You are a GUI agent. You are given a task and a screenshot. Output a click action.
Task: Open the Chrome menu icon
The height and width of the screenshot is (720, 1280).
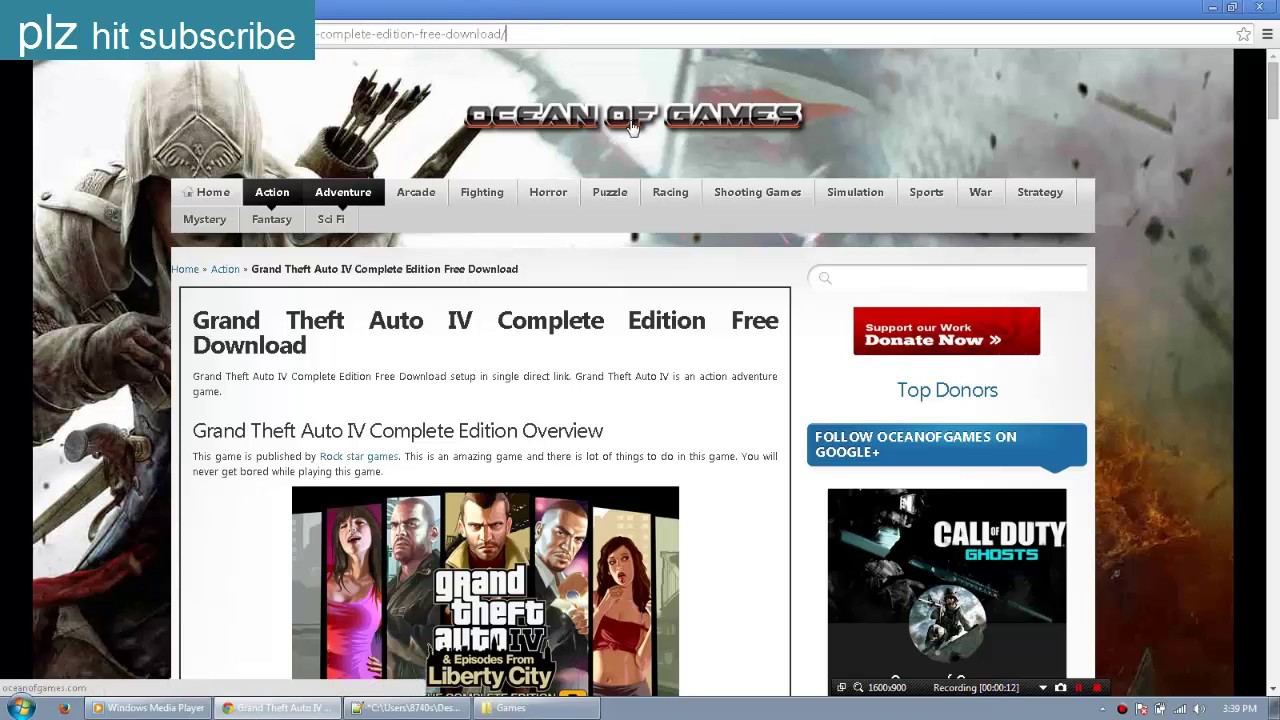[1267, 34]
